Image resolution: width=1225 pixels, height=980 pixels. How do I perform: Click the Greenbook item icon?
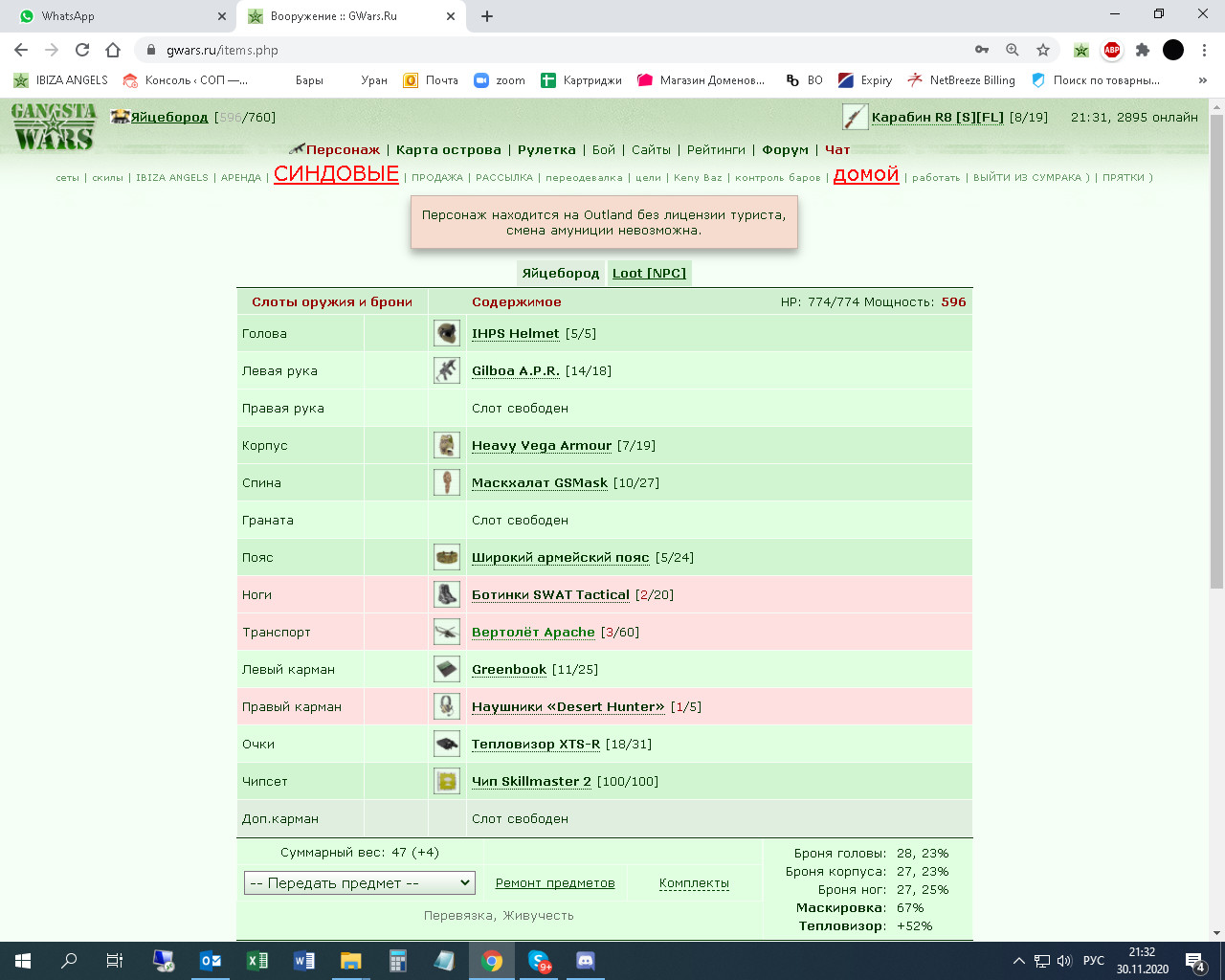[447, 669]
